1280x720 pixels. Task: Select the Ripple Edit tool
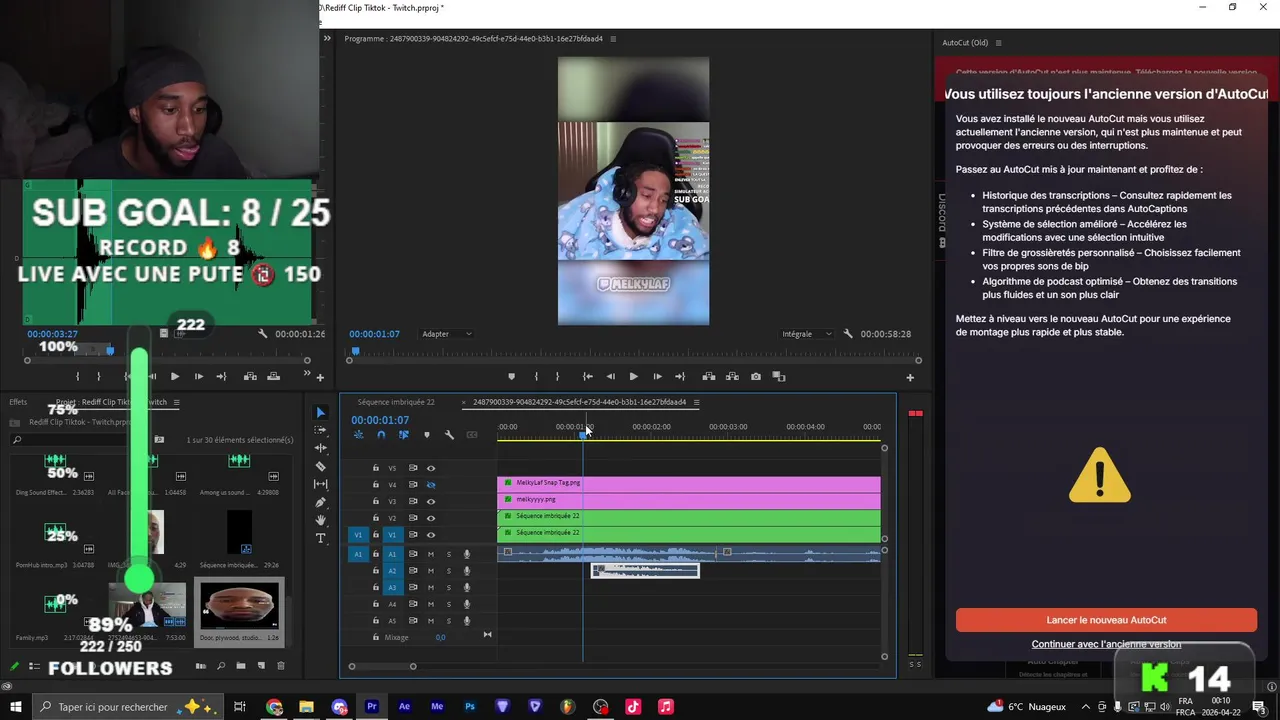tap(320, 448)
